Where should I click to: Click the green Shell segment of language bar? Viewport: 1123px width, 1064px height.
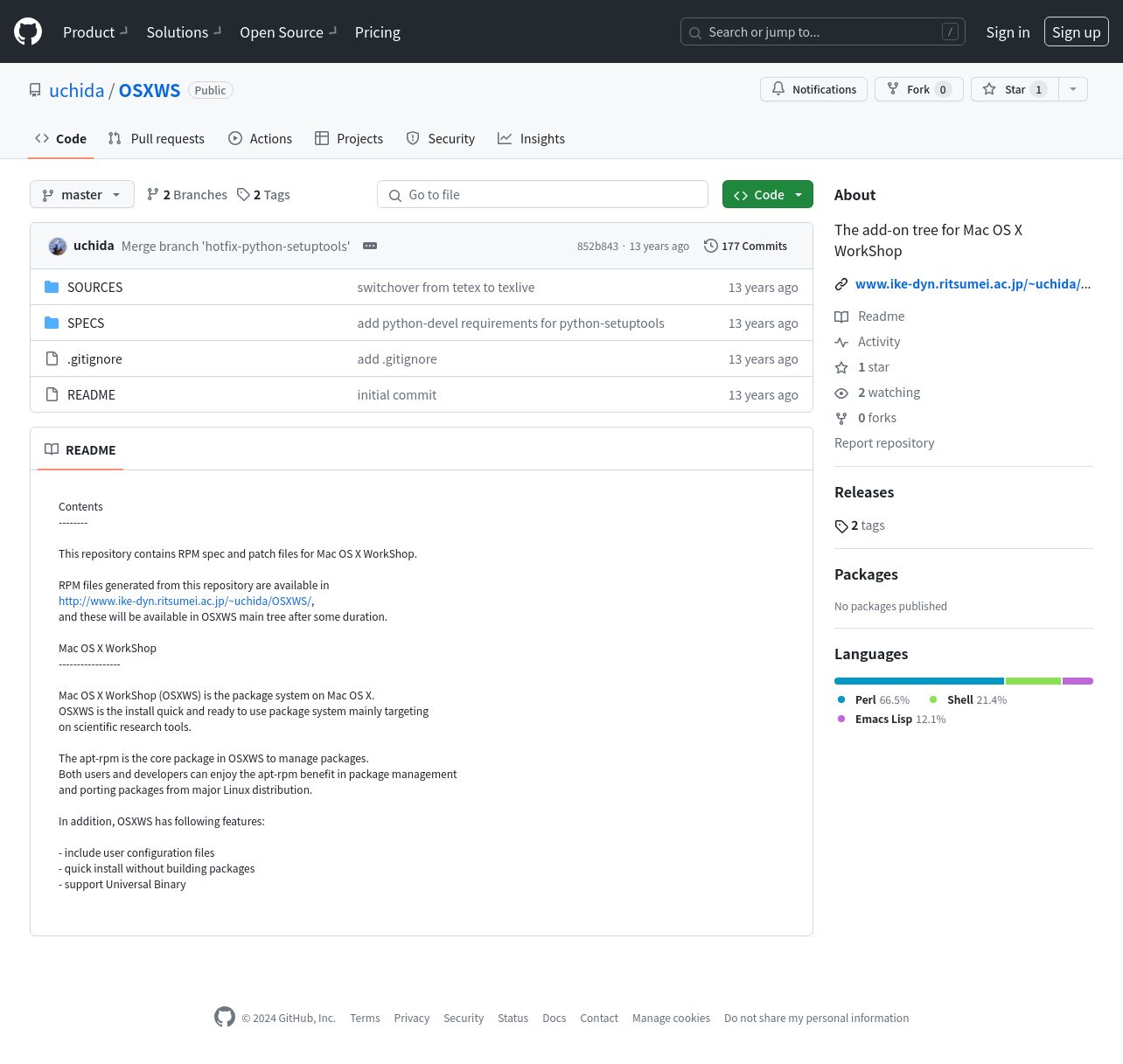click(x=1033, y=681)
